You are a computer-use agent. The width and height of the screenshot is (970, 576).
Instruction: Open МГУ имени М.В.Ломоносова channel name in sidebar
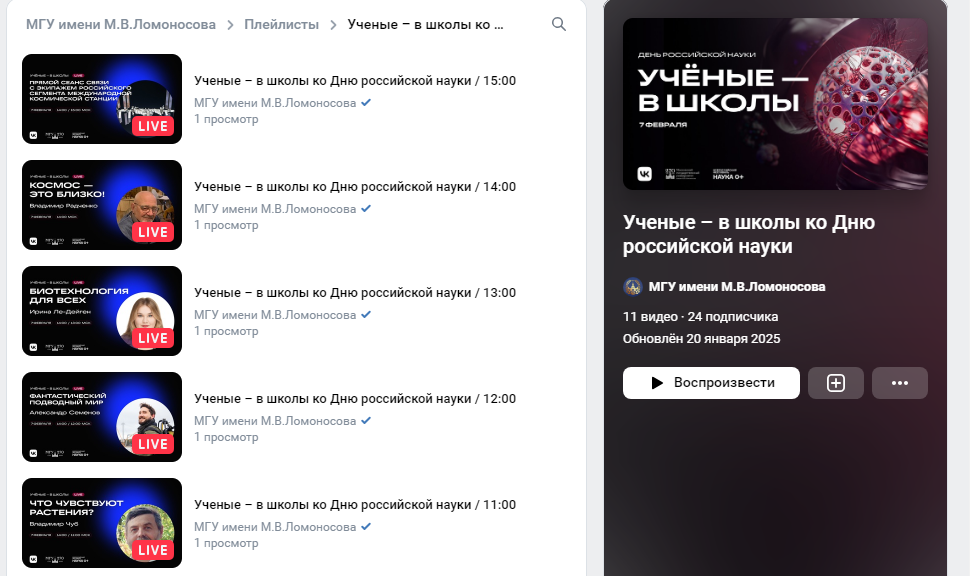coord(737,286)
